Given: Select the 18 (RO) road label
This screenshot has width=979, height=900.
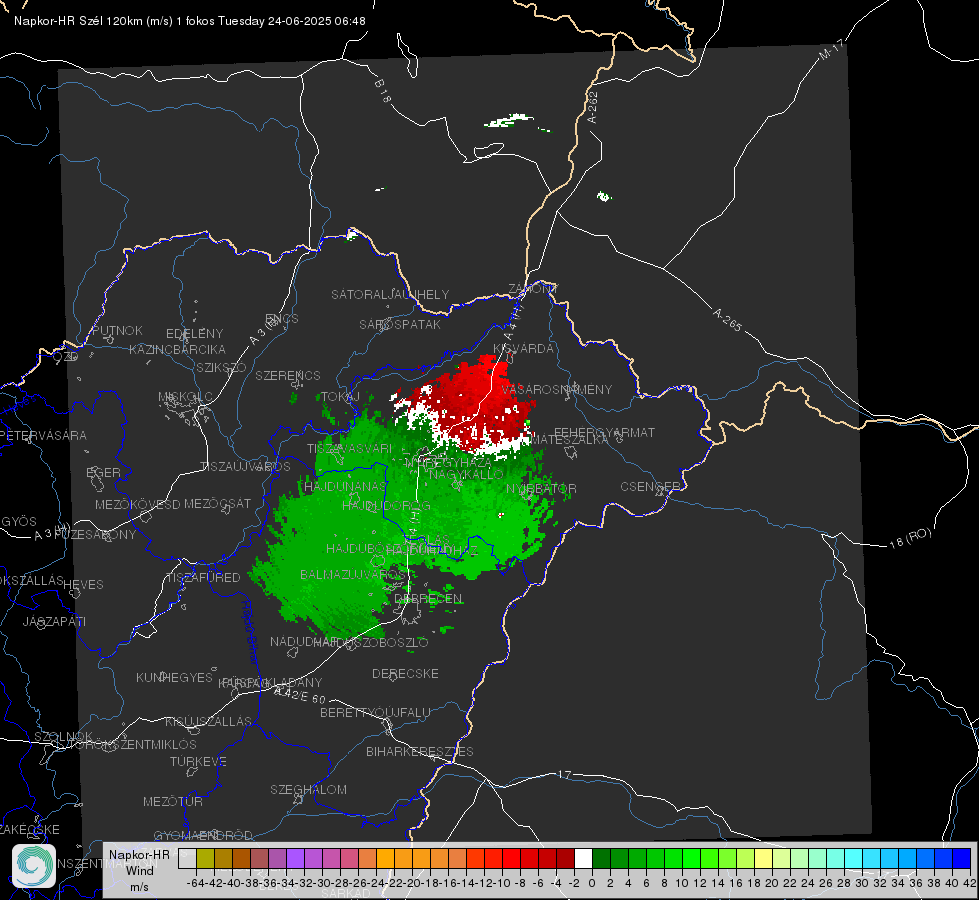Looking at the screenshot, I should tap(910, 538).
